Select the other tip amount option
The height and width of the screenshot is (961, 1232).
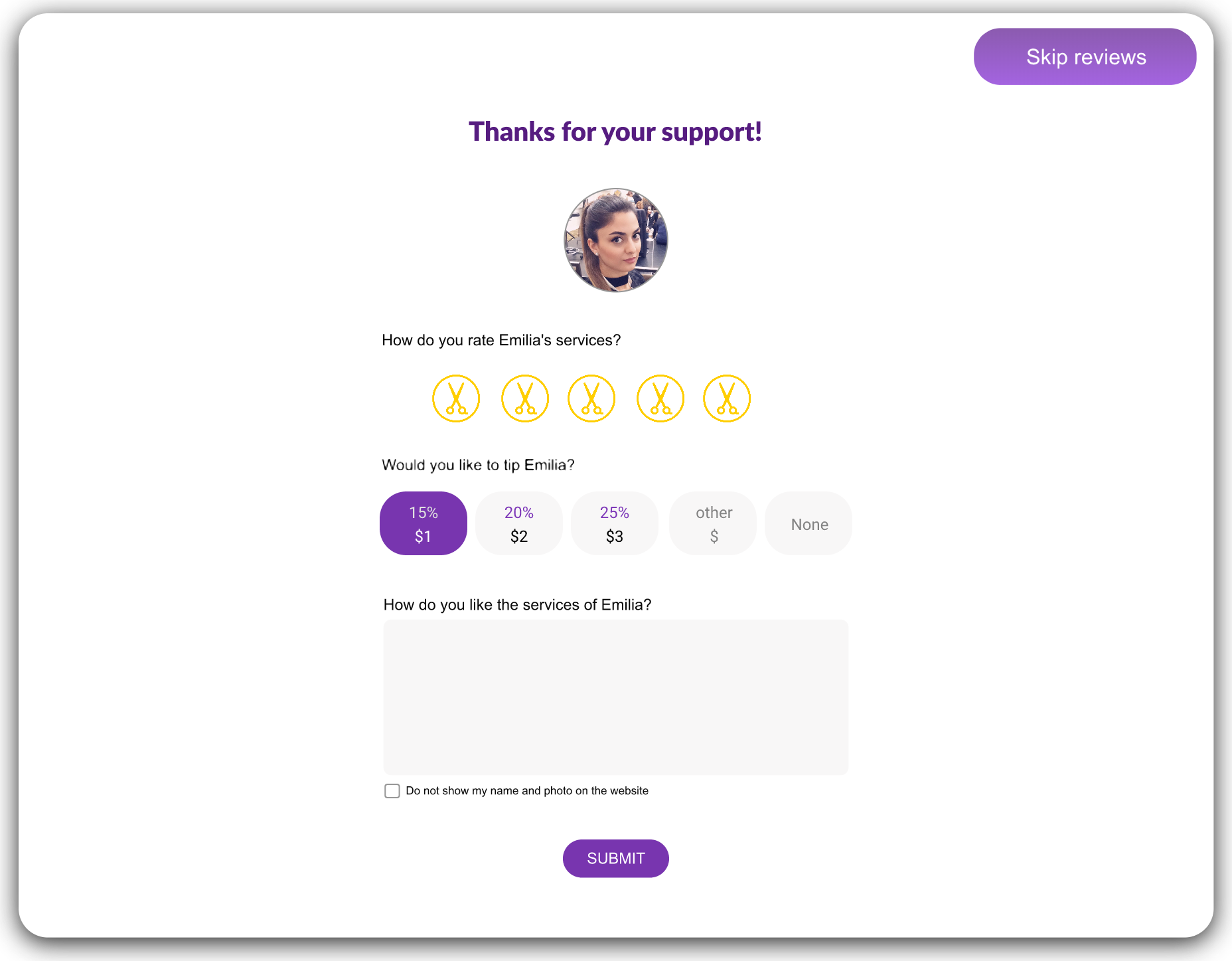tap(713, 523)
